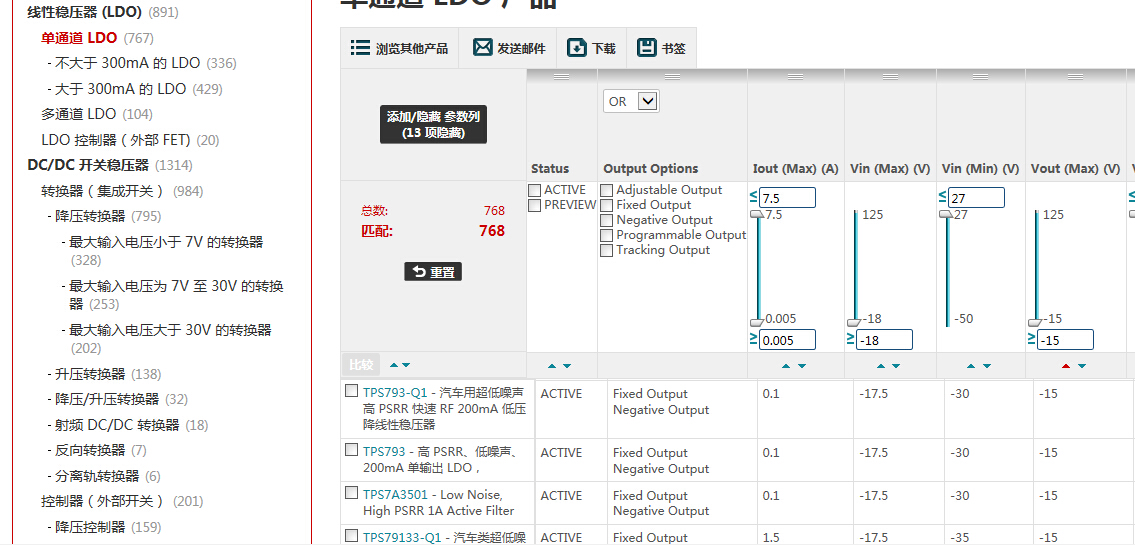Grab drag handle above Vin (Min) column
This screenshot has width=1135, height=545.
click(980, 76)
